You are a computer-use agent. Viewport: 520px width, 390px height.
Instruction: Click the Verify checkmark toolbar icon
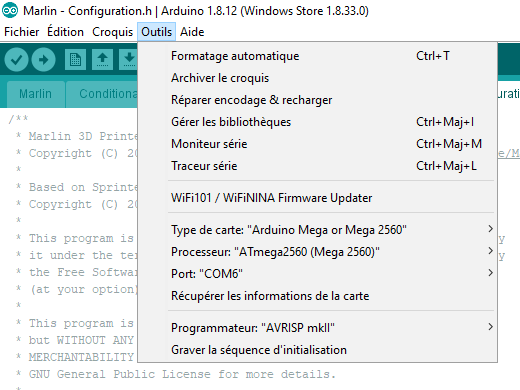click(x=16, y=60)
